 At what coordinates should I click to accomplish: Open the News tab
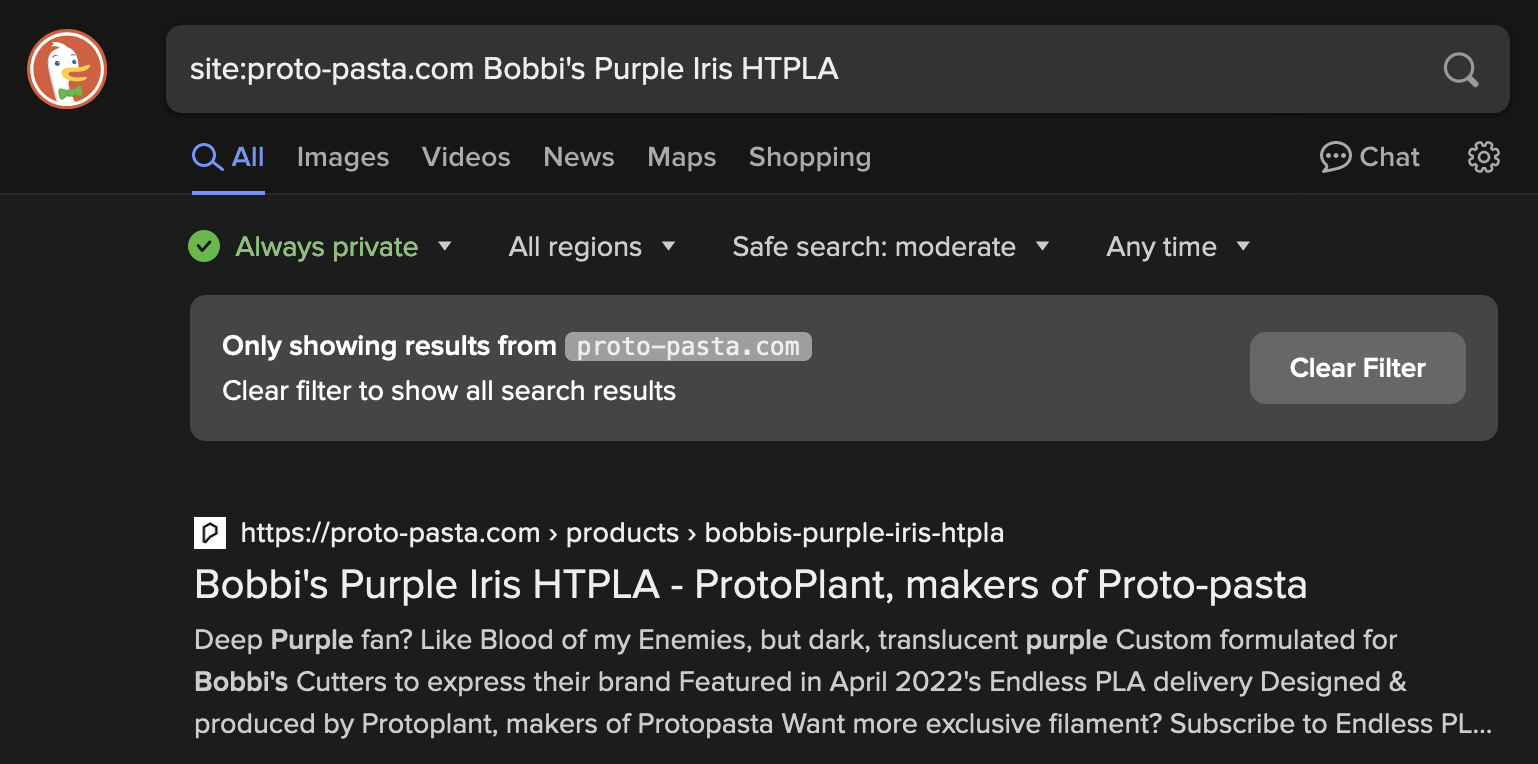579,157
